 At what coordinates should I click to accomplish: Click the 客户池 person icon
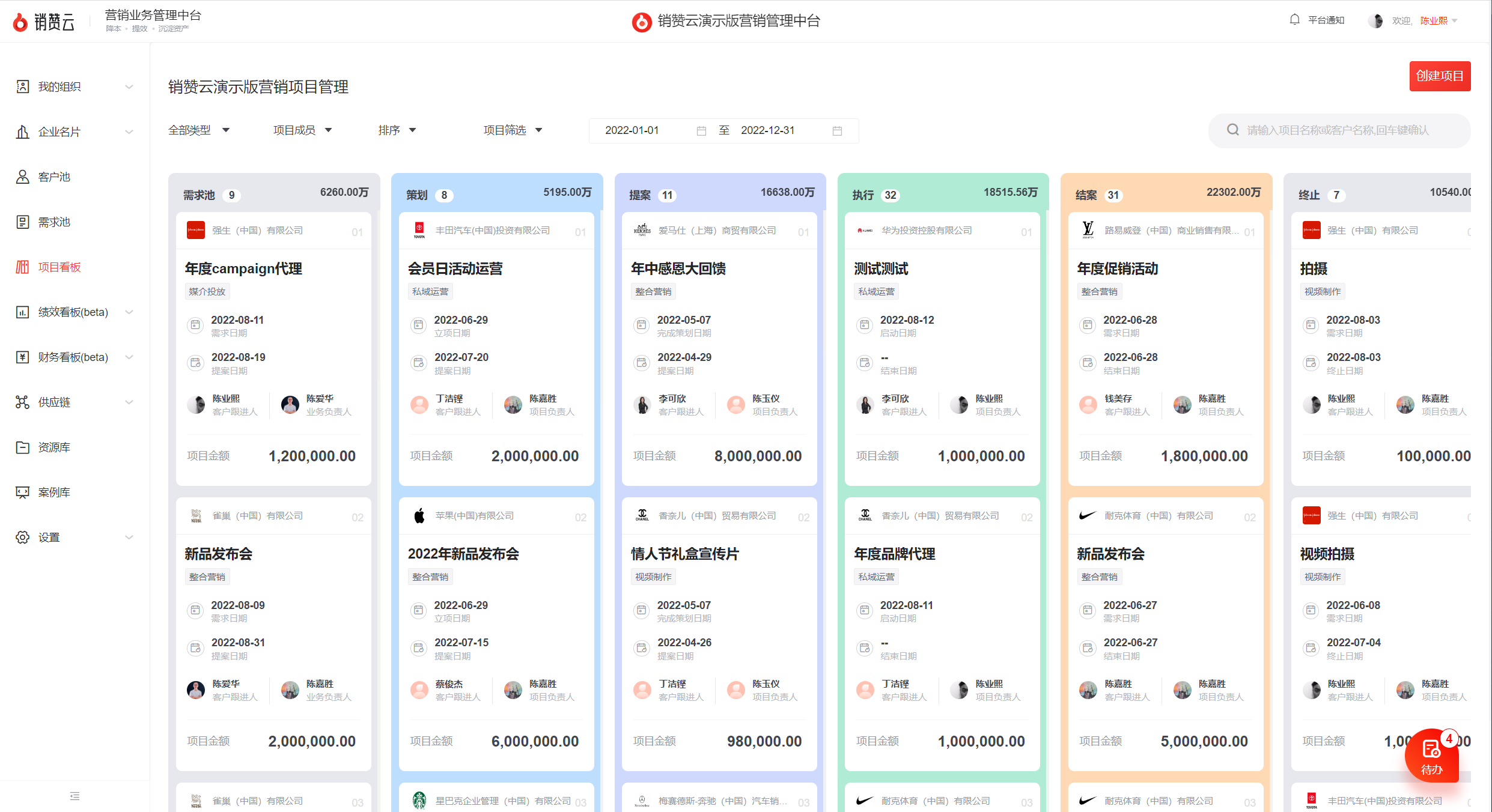(x=22, y=177)
